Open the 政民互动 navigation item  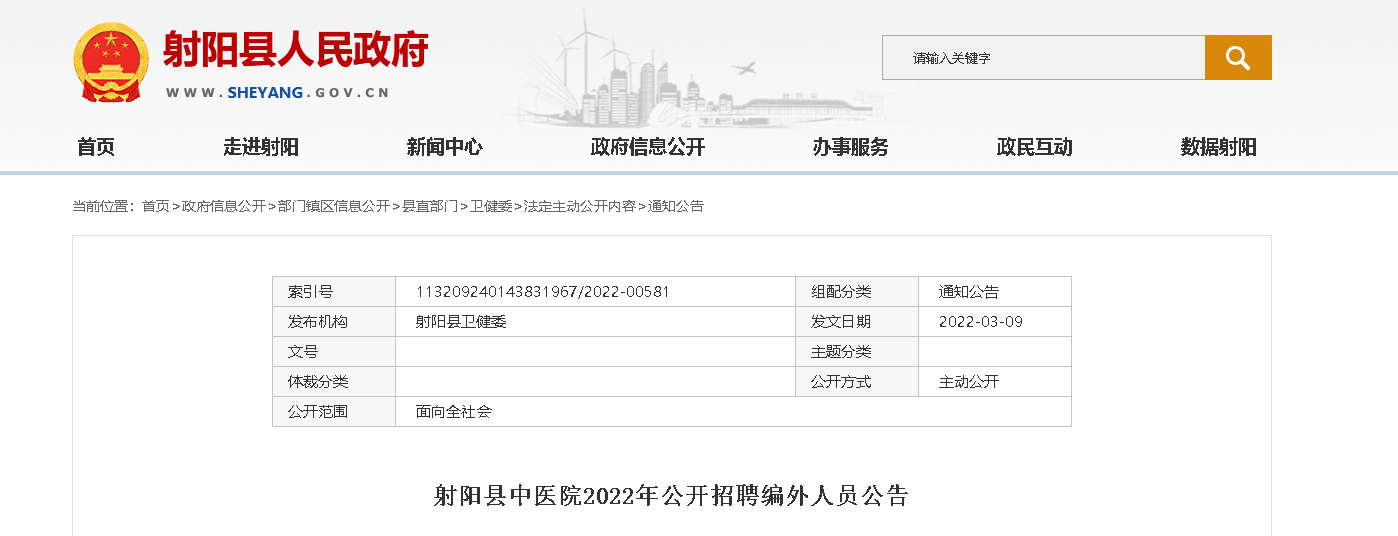(1034, 147)
